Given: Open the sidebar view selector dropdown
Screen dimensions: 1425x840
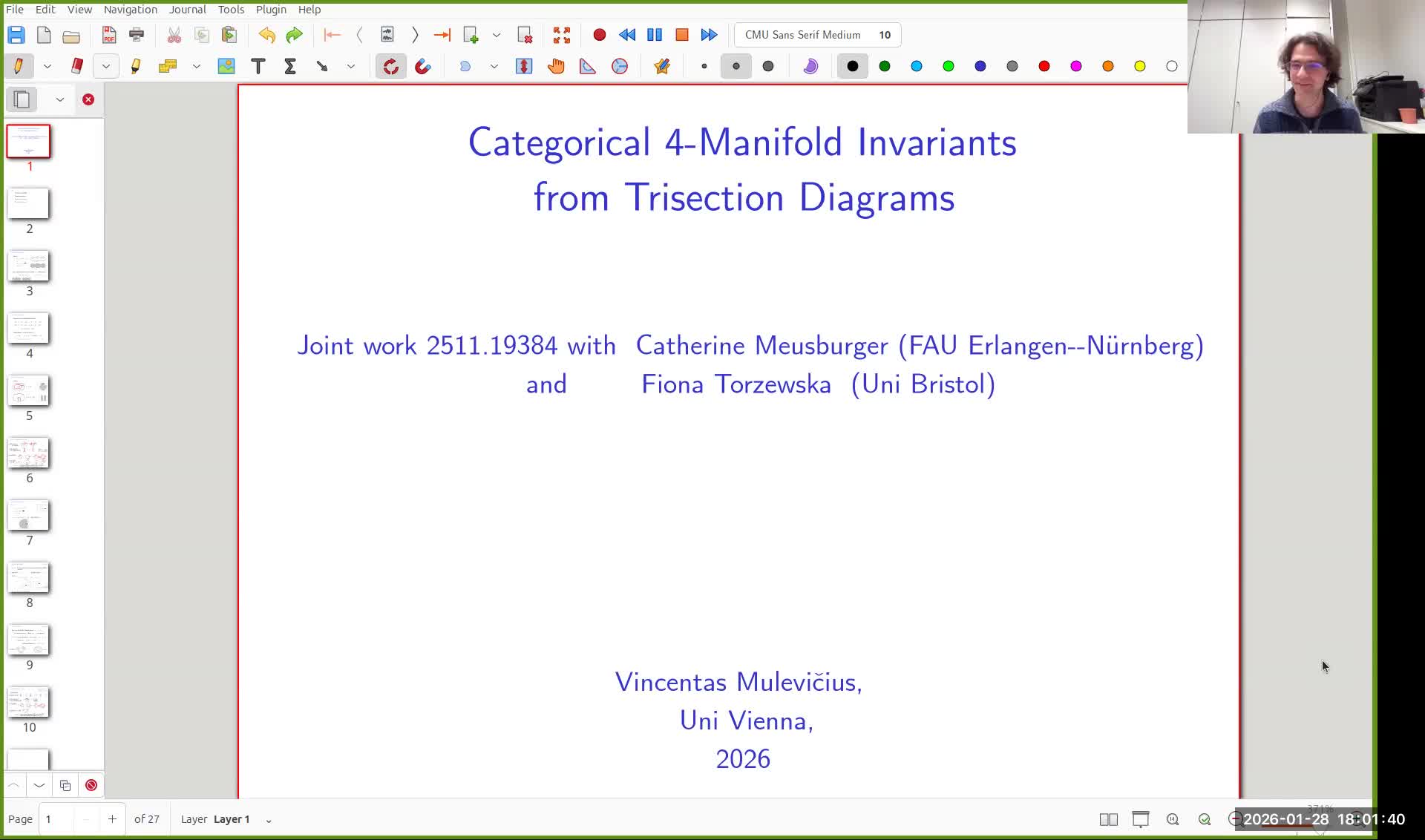Looking at the screenshot, I should (x=60, y=99).
